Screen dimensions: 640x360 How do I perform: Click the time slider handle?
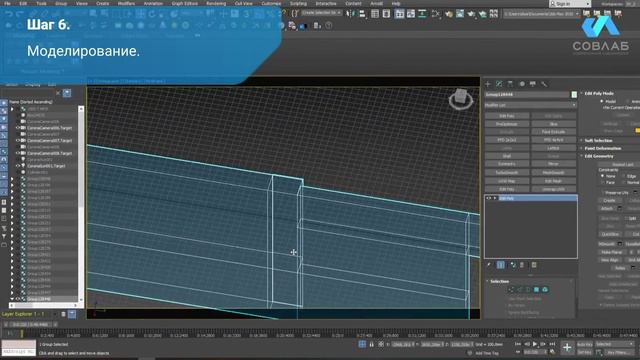[30, 324]
